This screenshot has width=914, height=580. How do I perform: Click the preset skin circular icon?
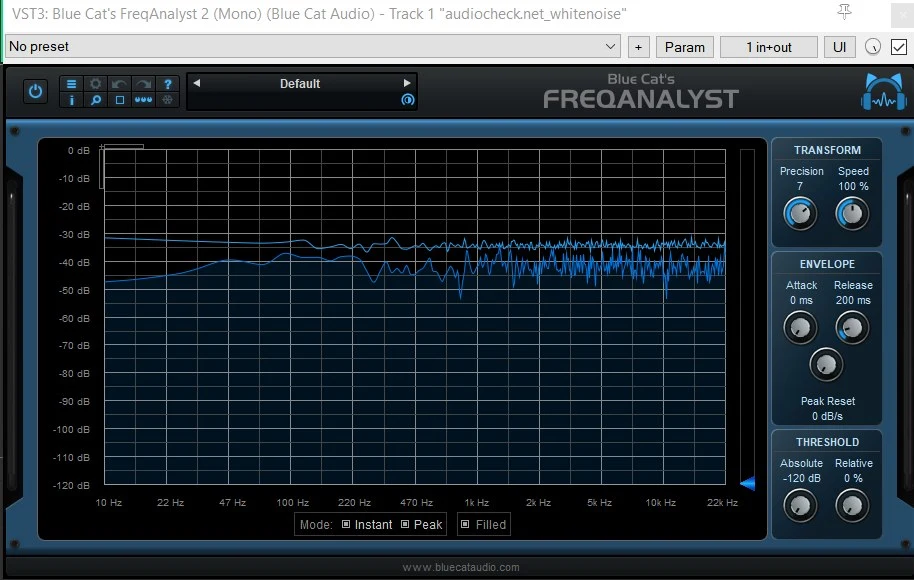tap(407, 100)
